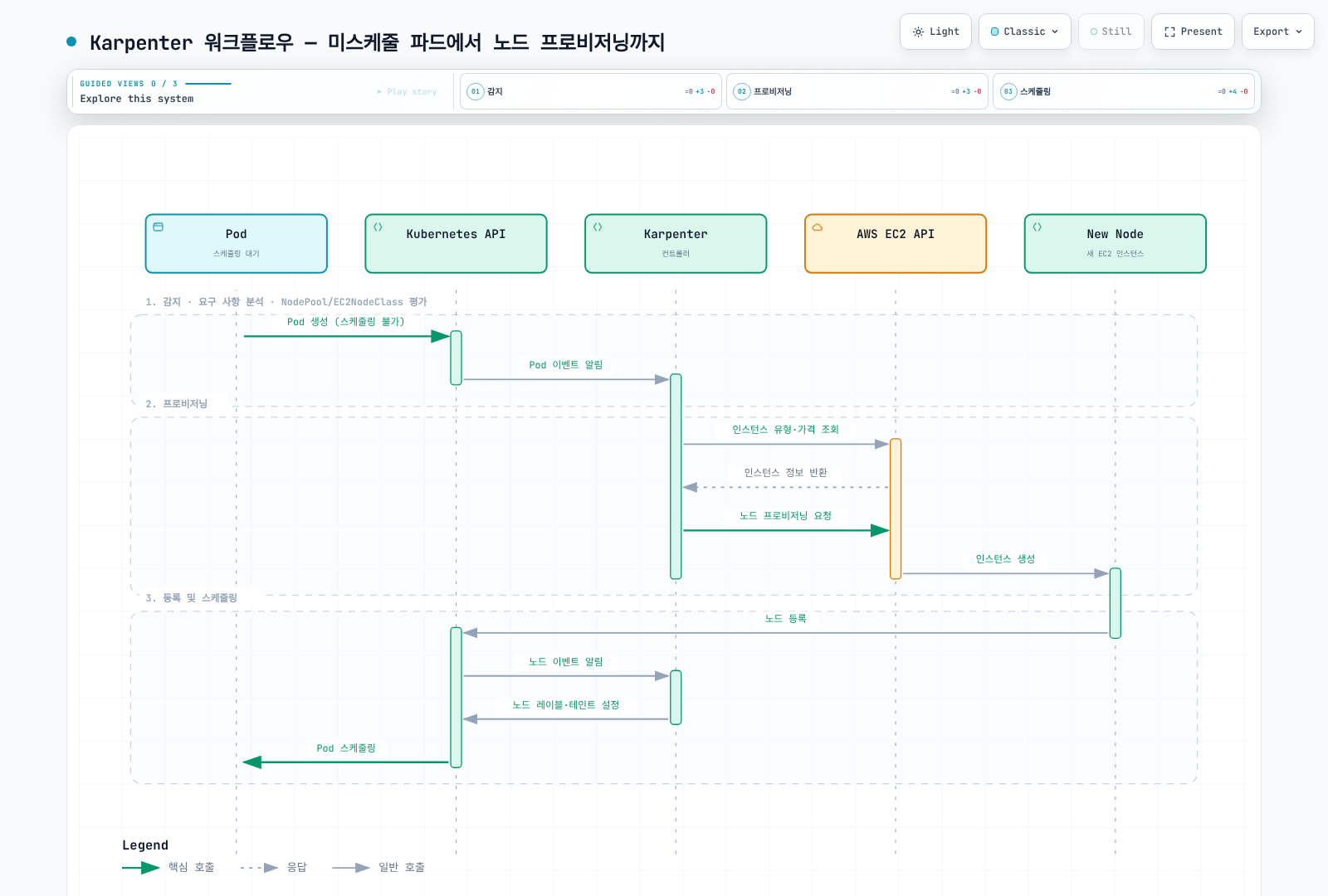Select the AWS EC2 API box
Image resolution: width=1328 pixels, height=896 pixels.
pyautogui.click(x=896, y=243)
